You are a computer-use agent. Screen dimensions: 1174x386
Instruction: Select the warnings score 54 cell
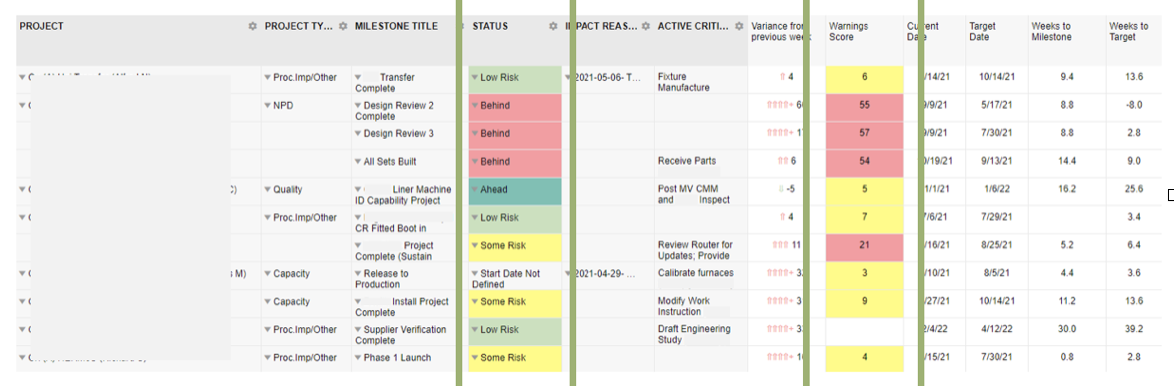[x=864, y=163]
